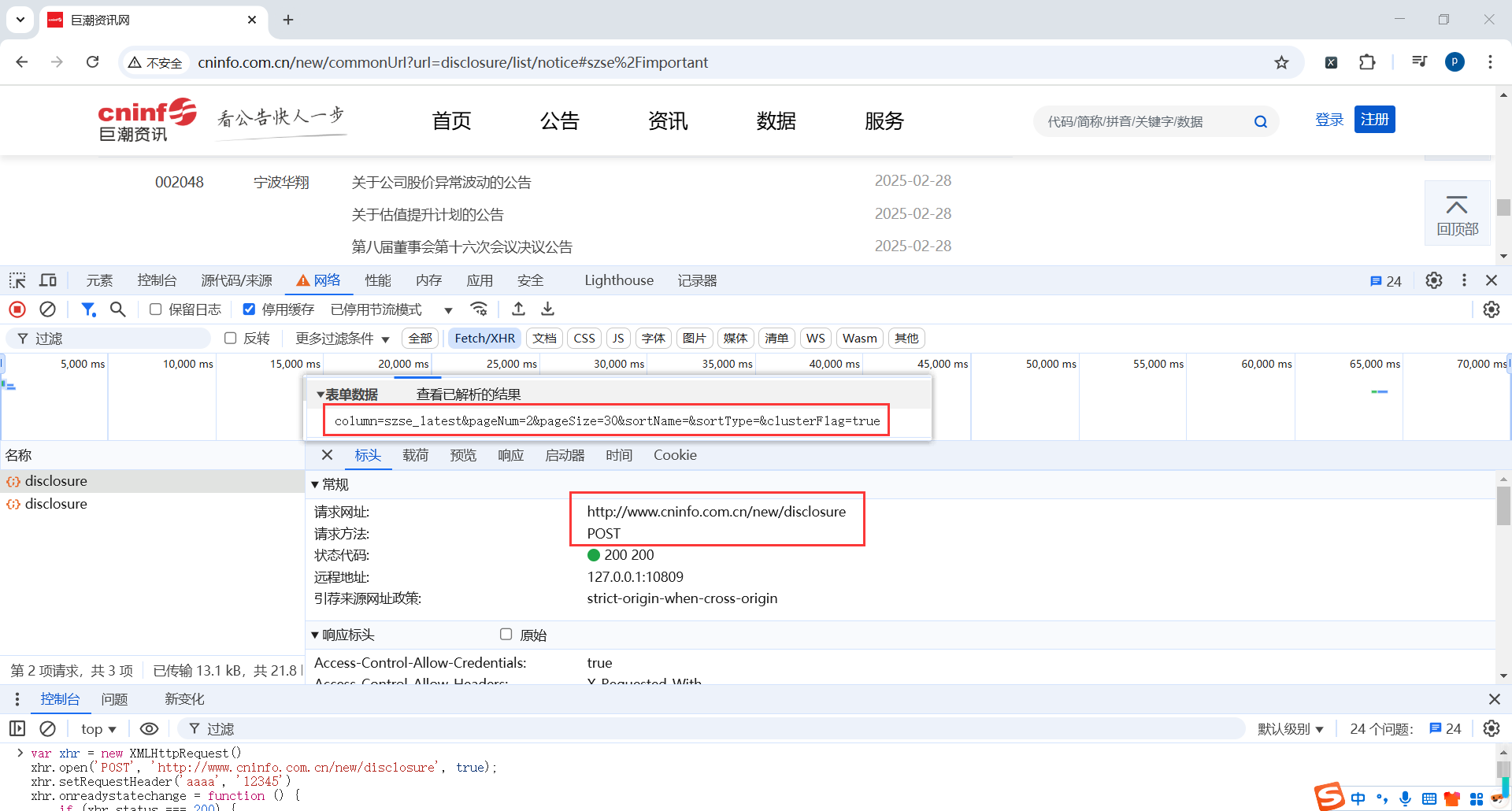Click the 登录 link

(1329, 120)
